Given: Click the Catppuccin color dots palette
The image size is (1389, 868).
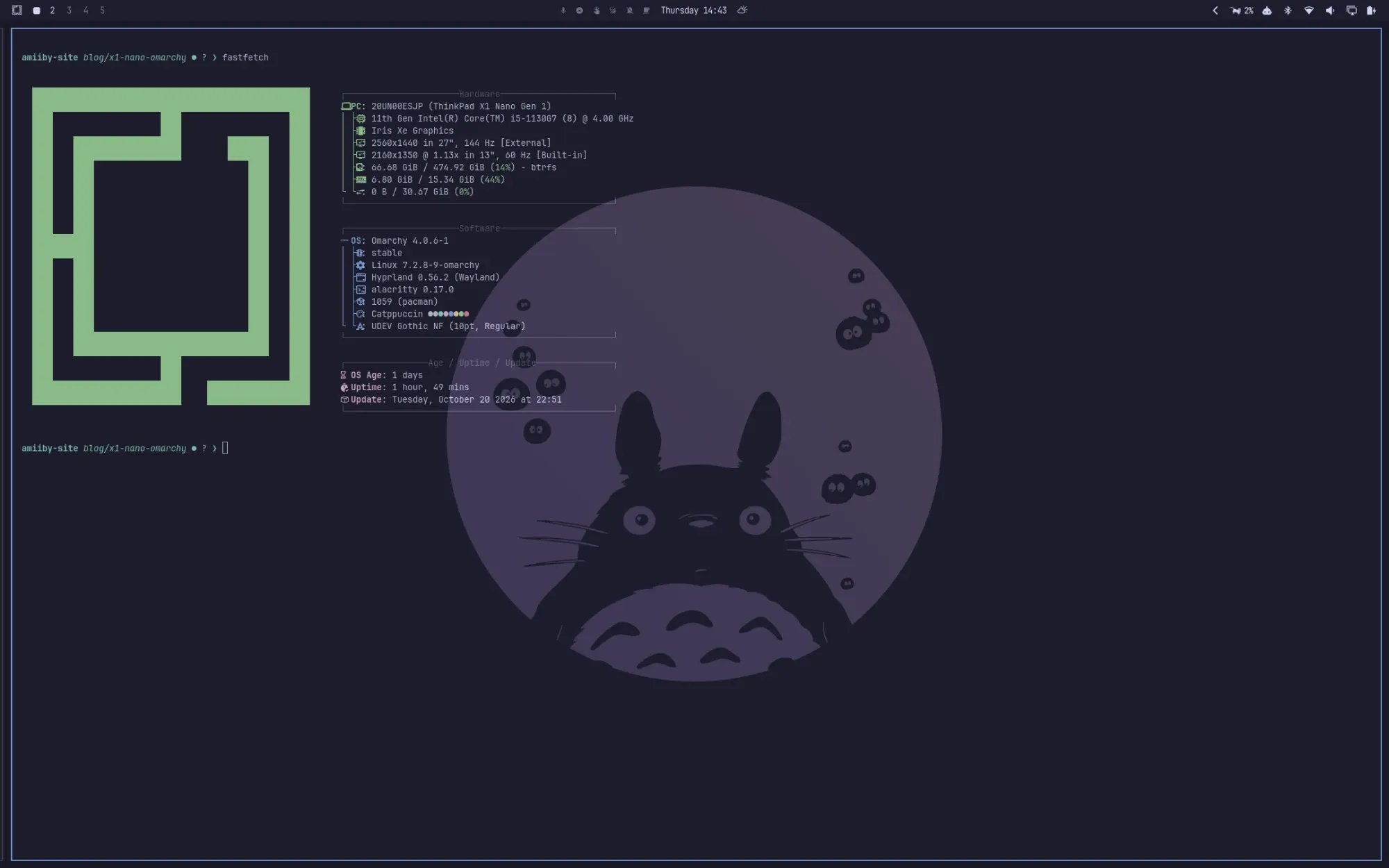Looking at the screenshot, I should (448, 314).
